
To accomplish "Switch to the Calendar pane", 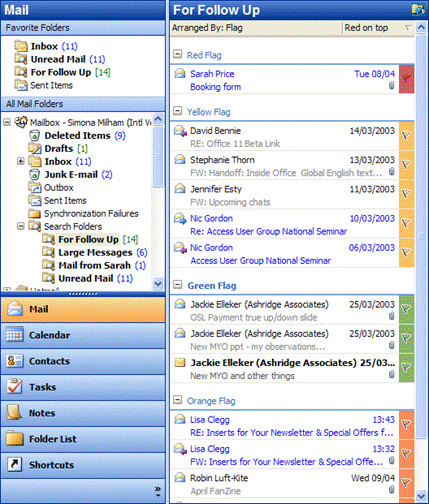I will coord(83,335).
